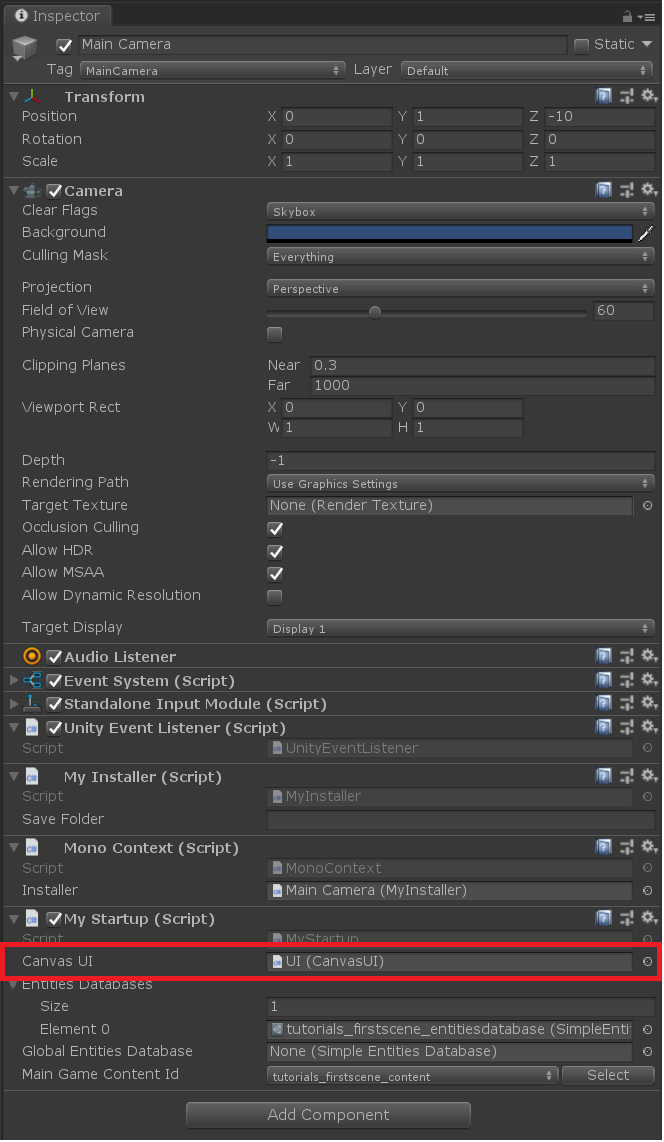Disable the Allow HDR checkbox
664x1142 pixels.
pos(274,551)
